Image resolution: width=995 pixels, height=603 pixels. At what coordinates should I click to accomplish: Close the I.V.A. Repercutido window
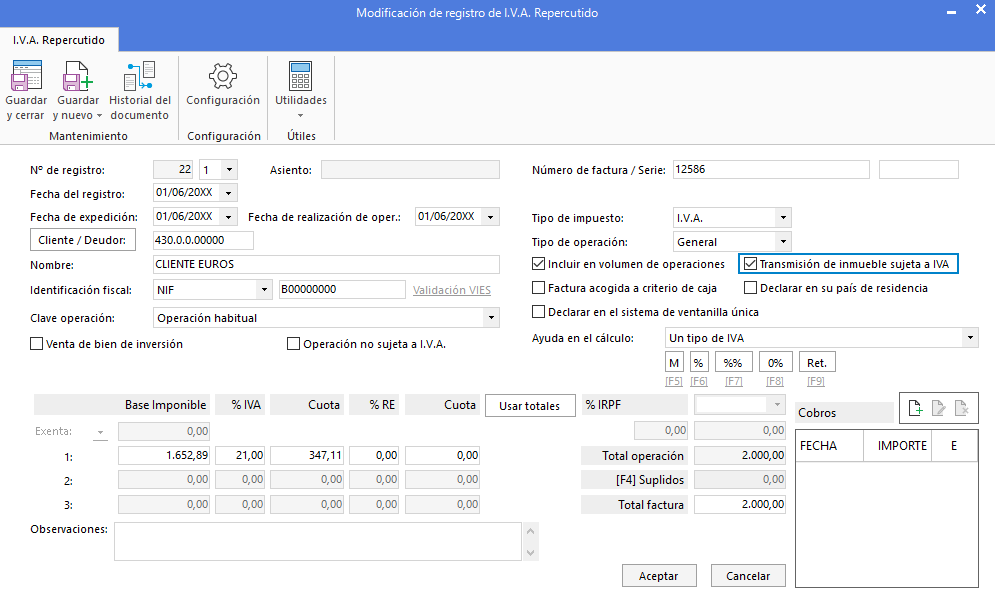(980, 10)
